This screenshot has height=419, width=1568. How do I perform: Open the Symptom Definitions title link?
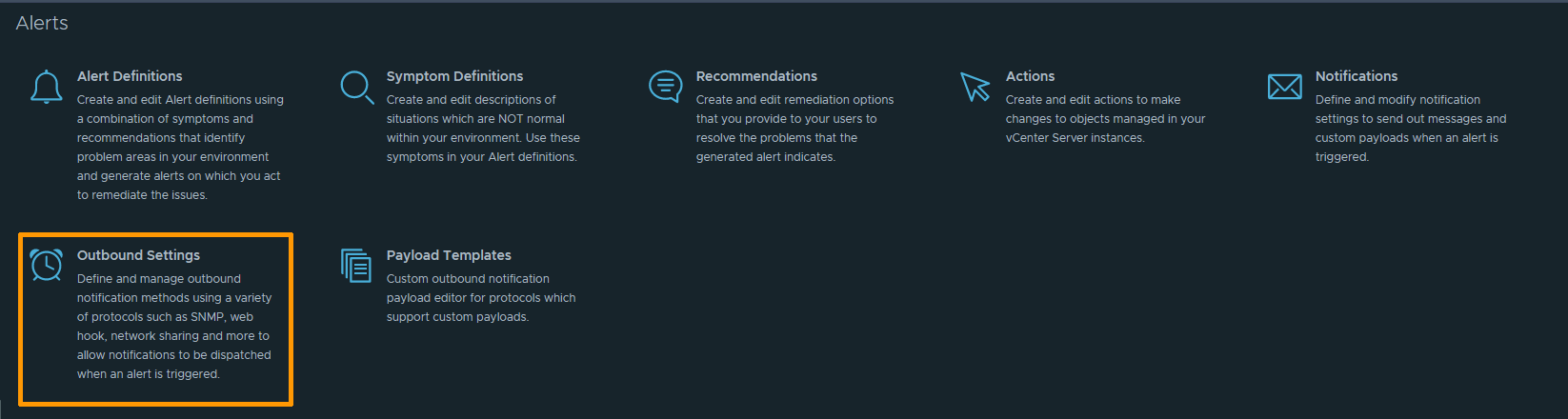click(454, 76)
